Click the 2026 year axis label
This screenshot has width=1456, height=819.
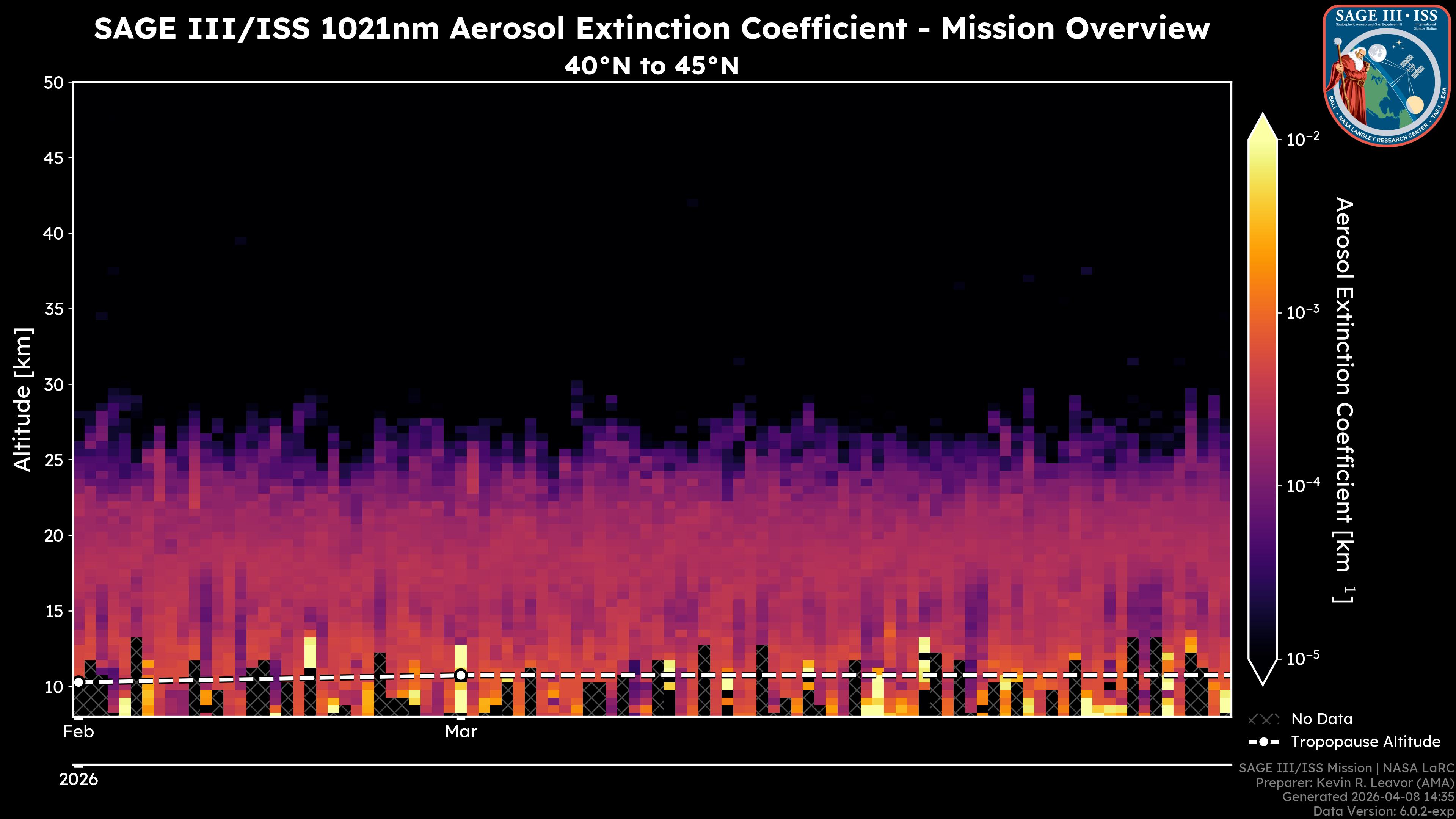pos(78,780)
